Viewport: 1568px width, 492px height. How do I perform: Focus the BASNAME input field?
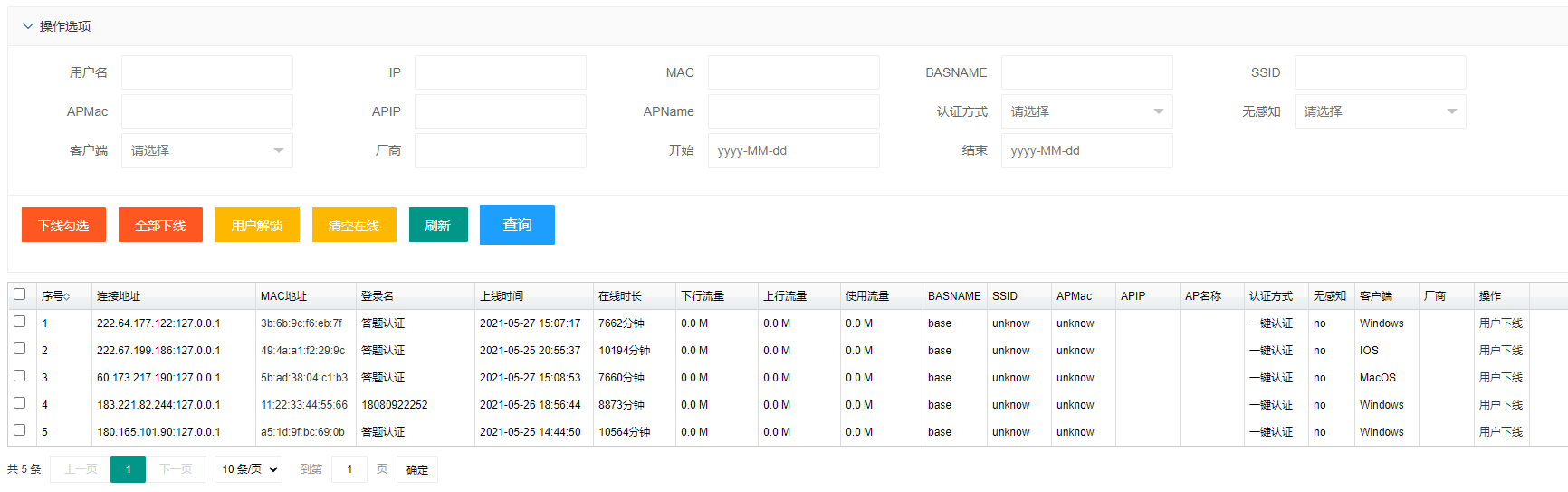[1086, 72]
